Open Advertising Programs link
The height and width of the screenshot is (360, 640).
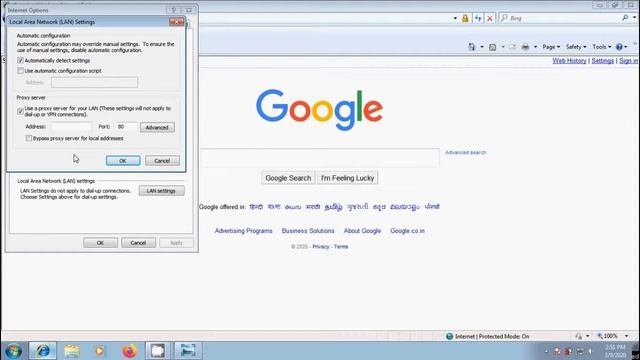[243, 231]
